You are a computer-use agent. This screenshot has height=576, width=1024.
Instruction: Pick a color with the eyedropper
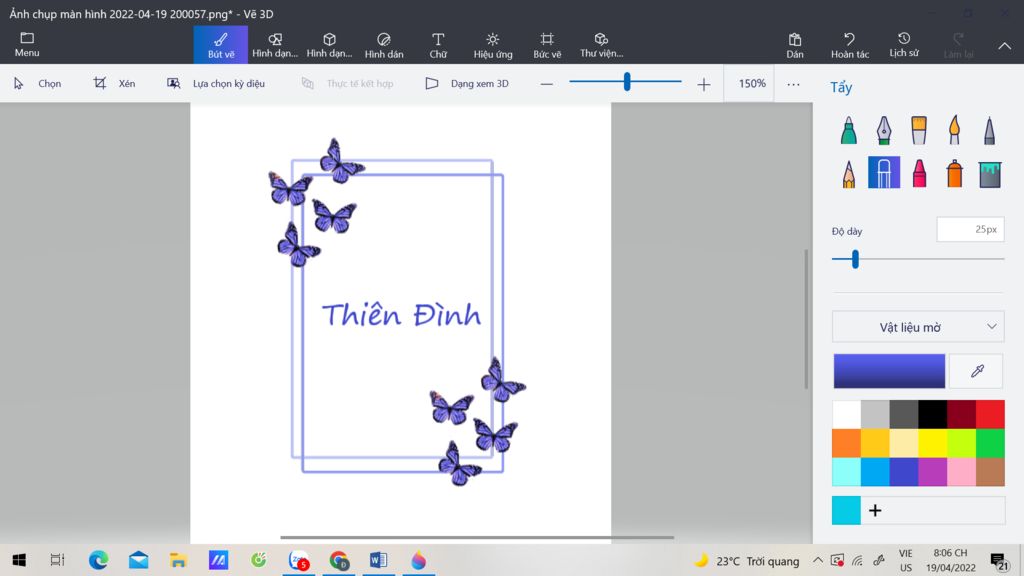click(x=977, y=371)
